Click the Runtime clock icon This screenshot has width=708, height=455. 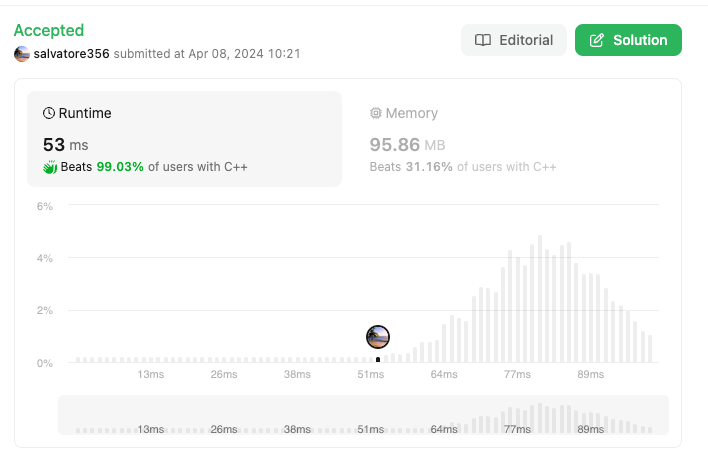tap(49, 113)
